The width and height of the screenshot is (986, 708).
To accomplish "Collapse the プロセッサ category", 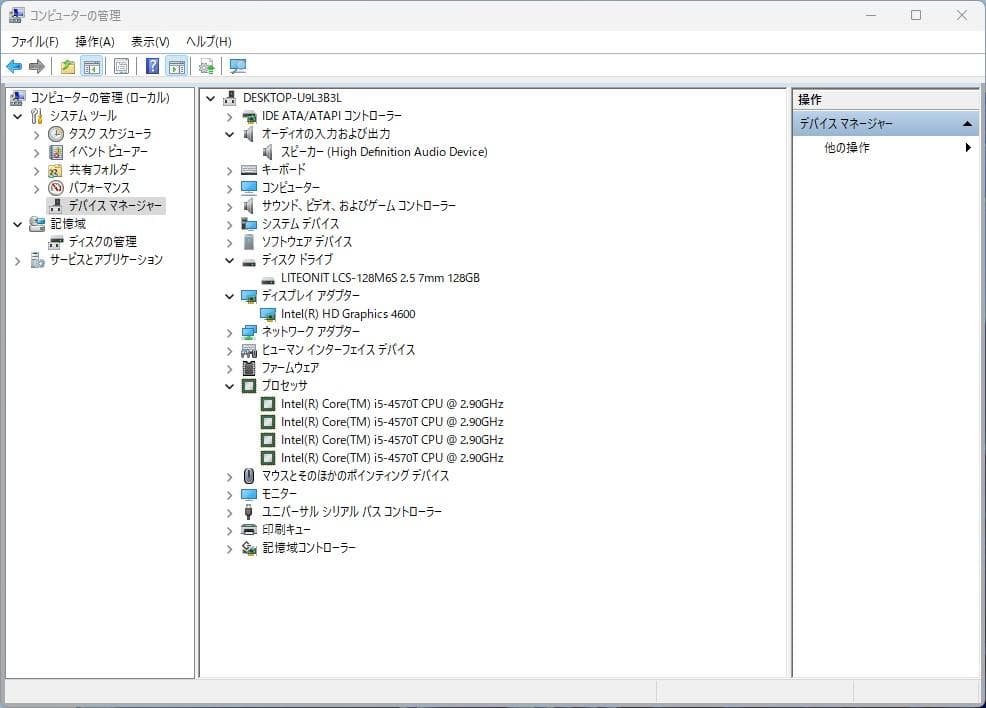I will [230, 385].
